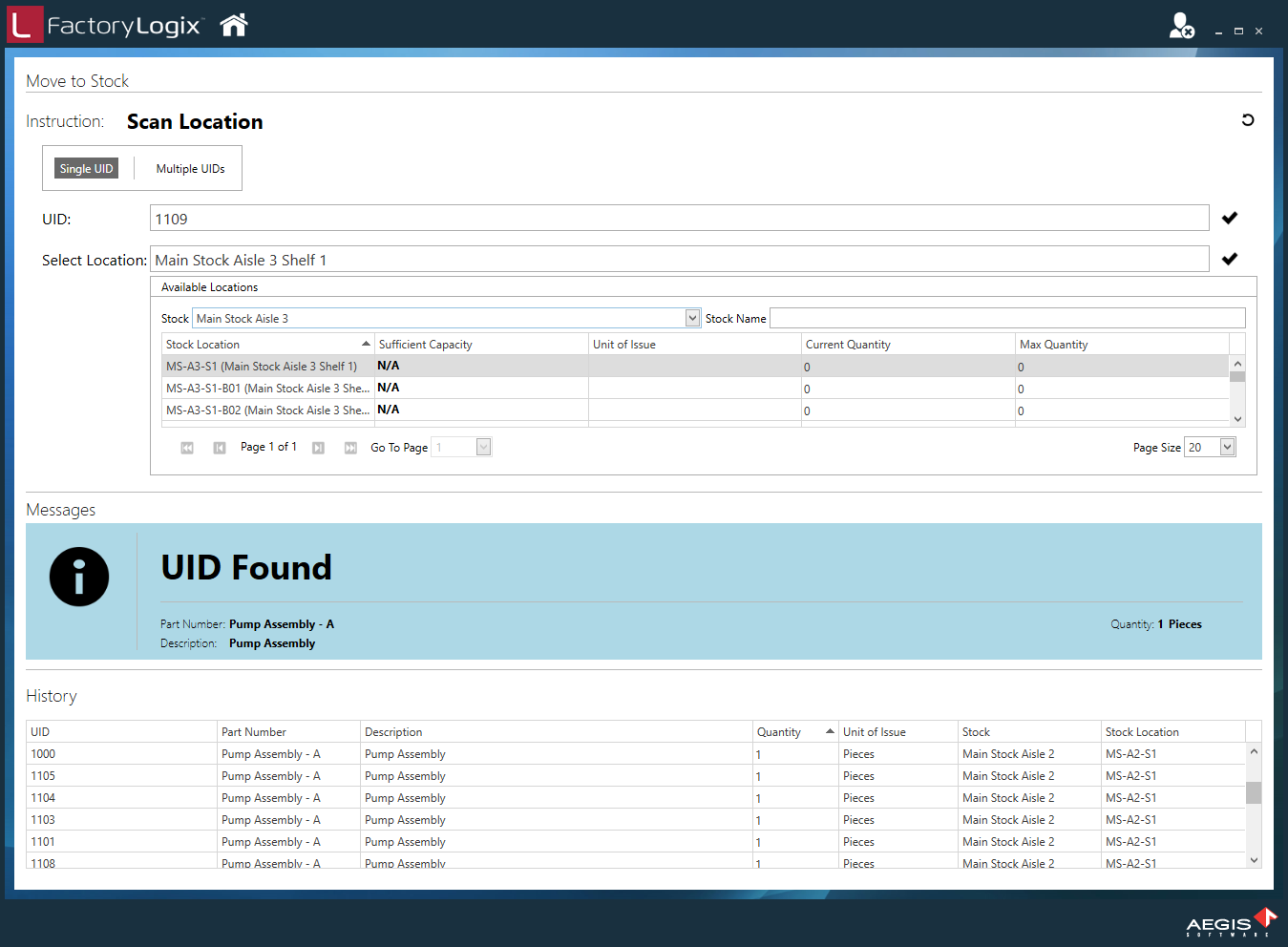
Task: Click inside the Stock Name field
Action: tap(1007, 317)
